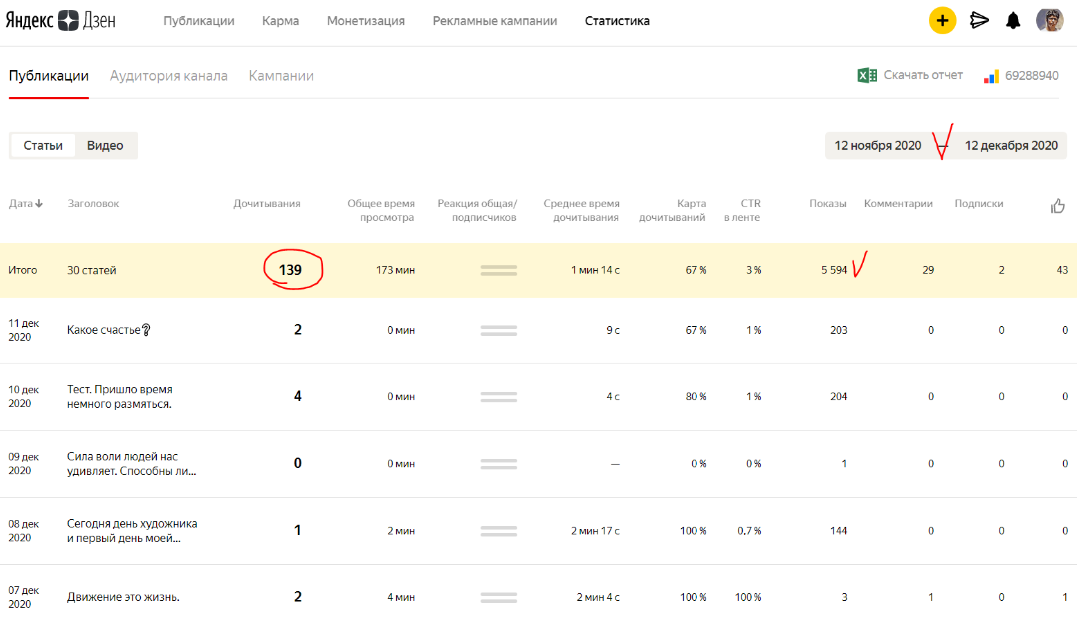The height and width of the screenshot is (621, 1077).
Task: Click the Metrika counter chart icon
Action: point(991,76)
